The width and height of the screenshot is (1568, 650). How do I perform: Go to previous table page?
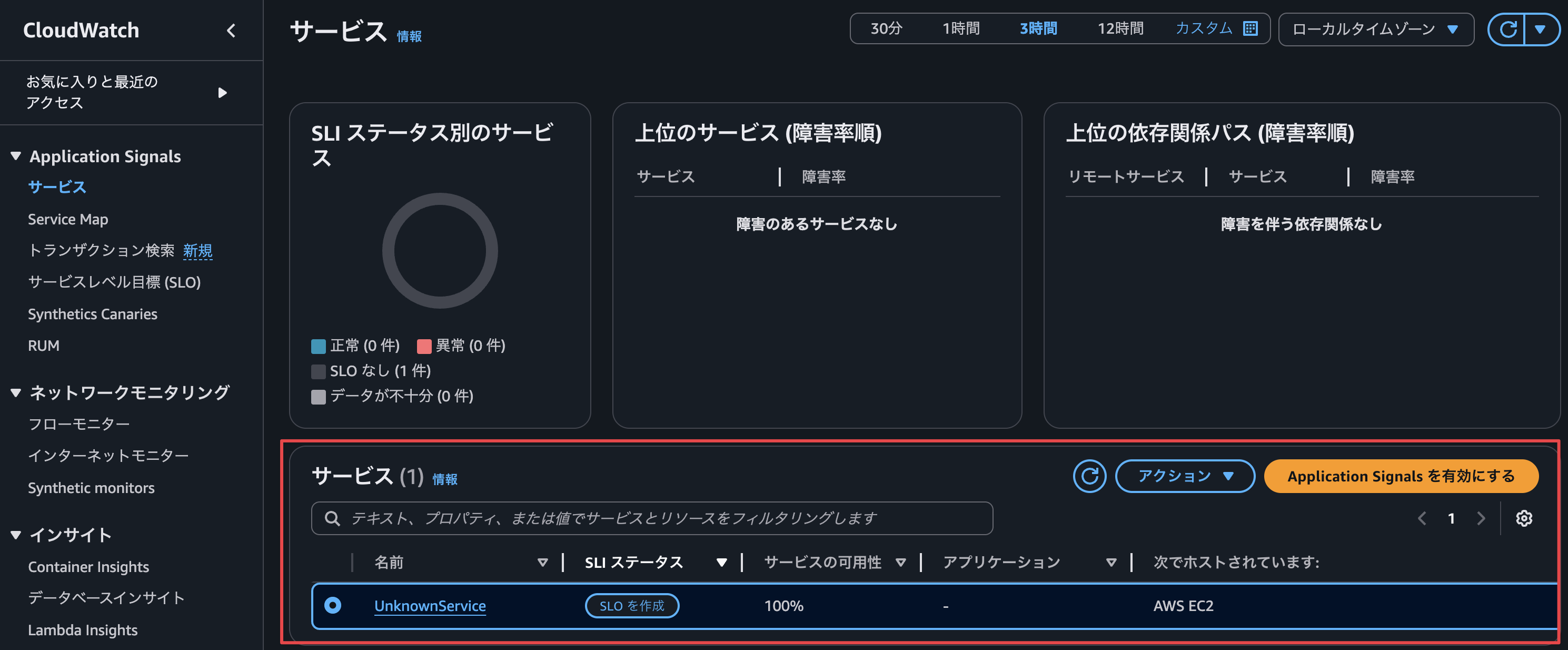[1422, 518]
